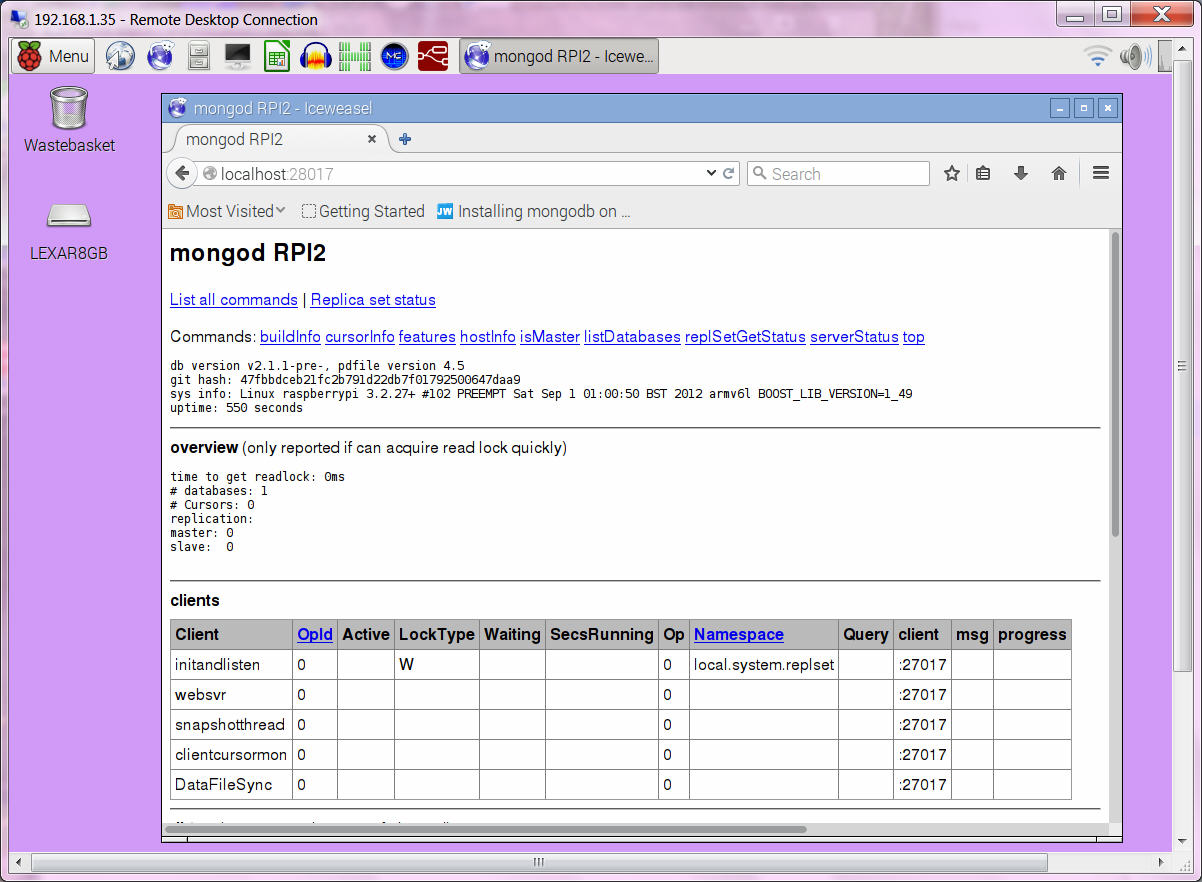Open the downloads arrow icon
The height and width of the screenshot is (882, 1202).
point(1021,174)
